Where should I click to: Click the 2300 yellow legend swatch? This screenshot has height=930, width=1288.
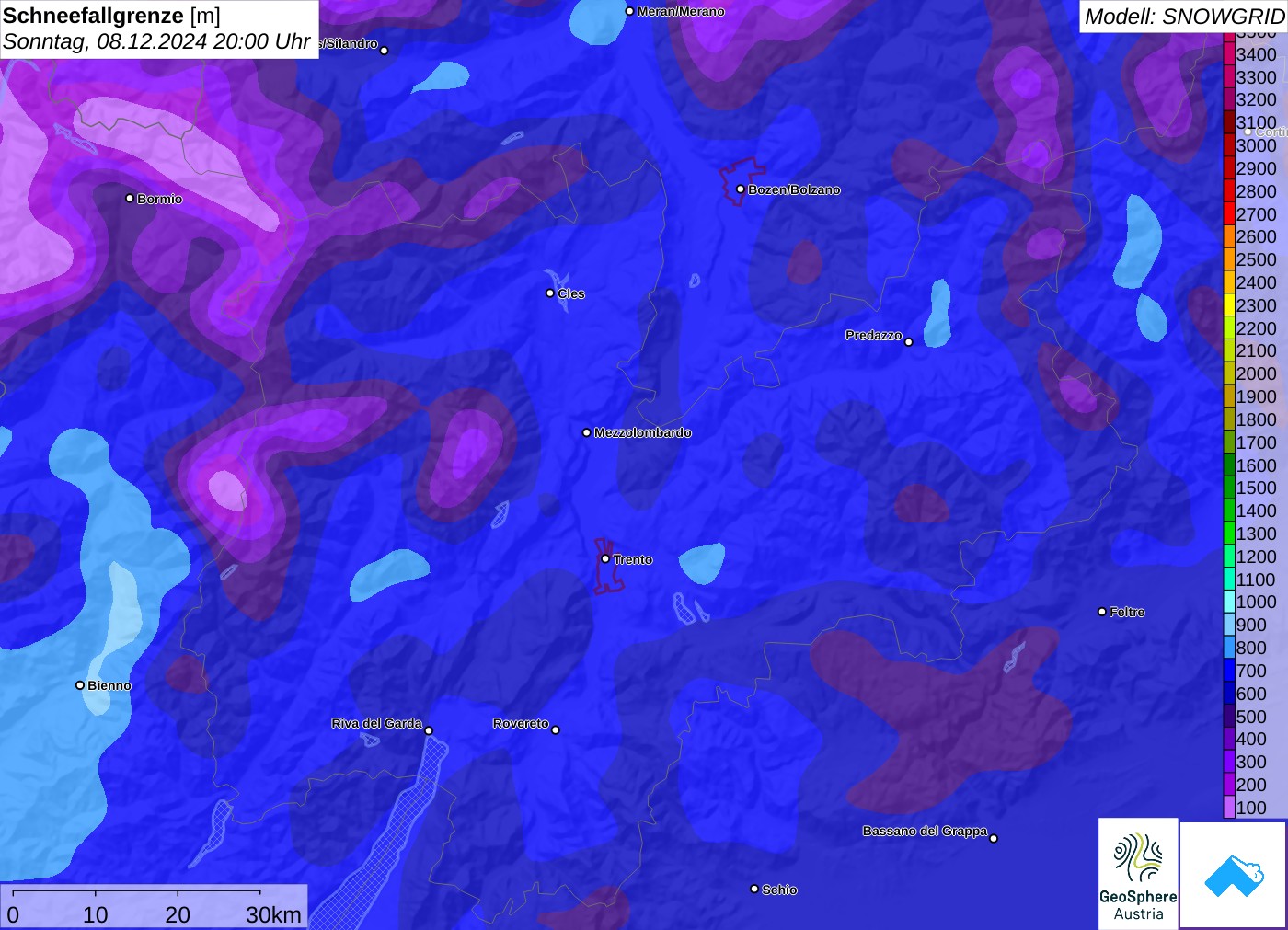pos(1229,305)
